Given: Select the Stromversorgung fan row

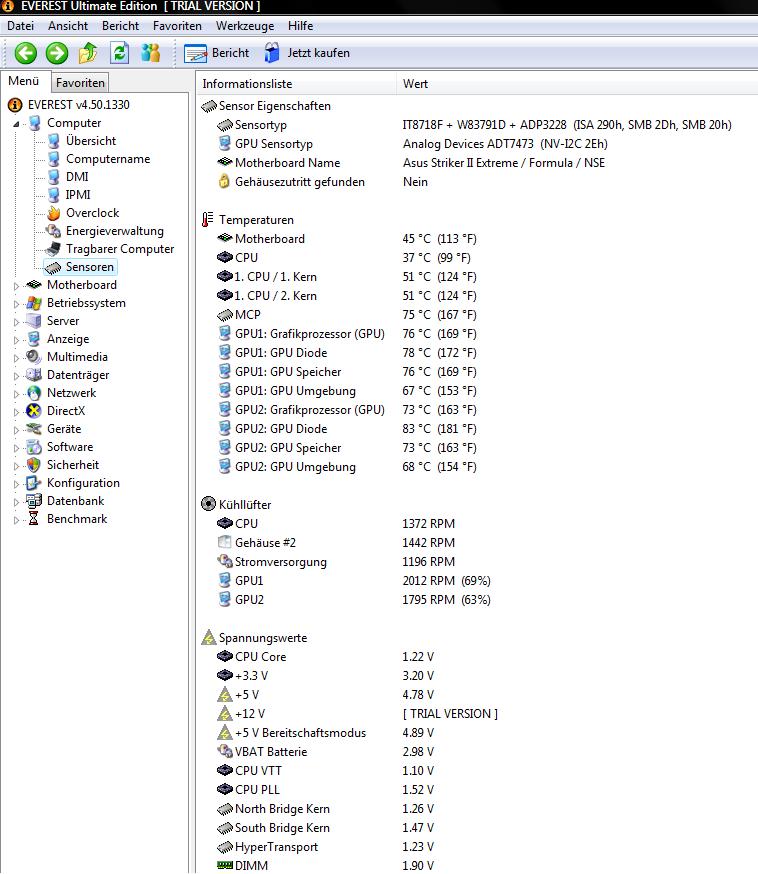Looking at the screenshot, I should (x=336, y=562).
